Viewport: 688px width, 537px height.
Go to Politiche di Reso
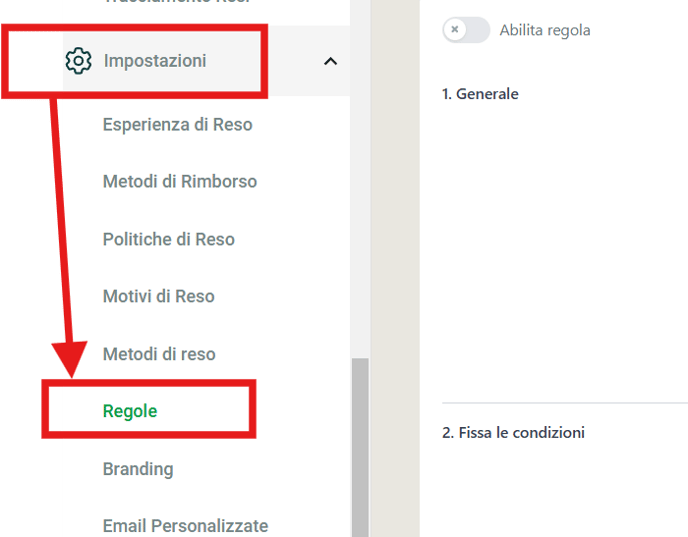(x=168, y=240)
